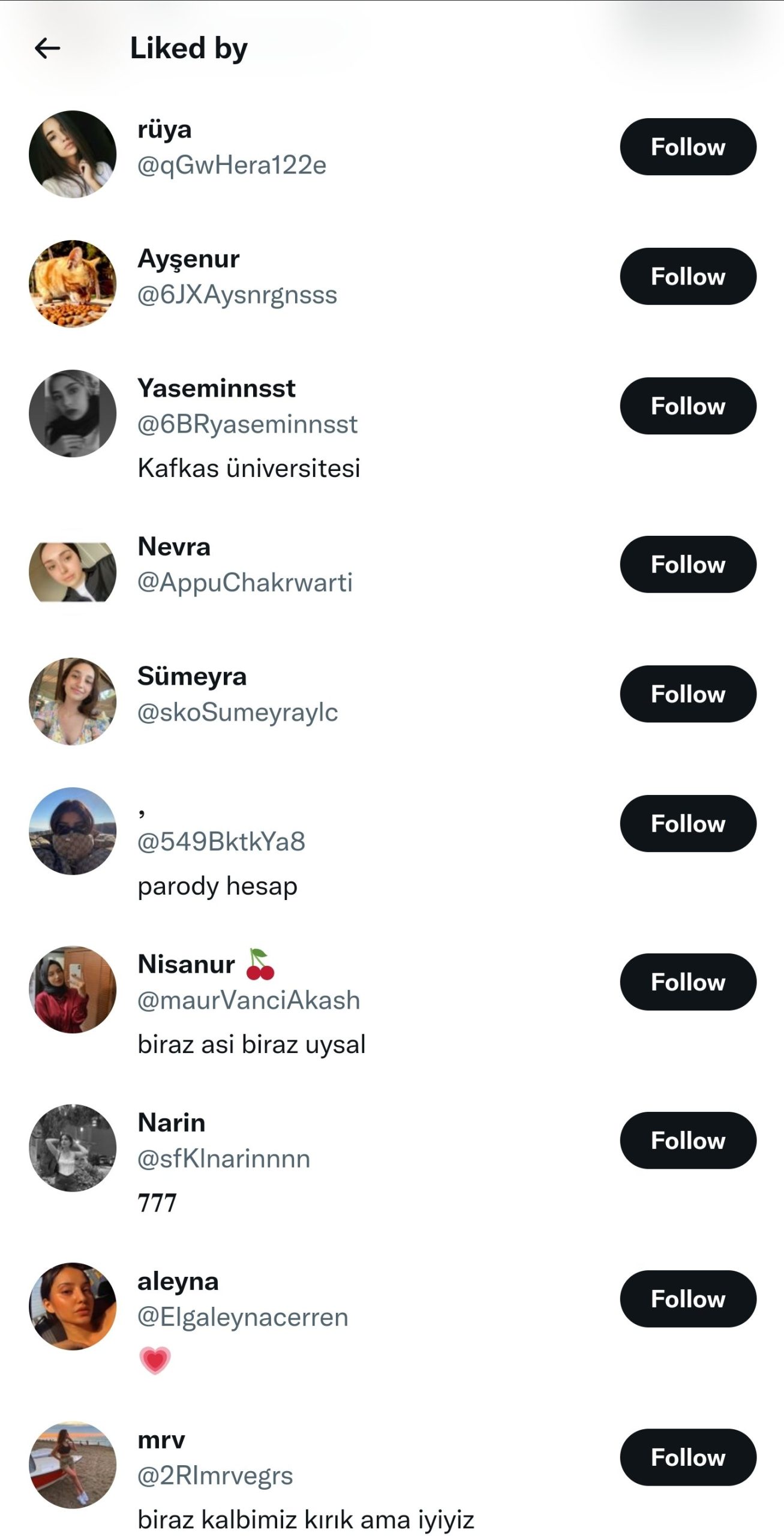Open Yaseminnsst's grayscale avatar

pos(73,413)
